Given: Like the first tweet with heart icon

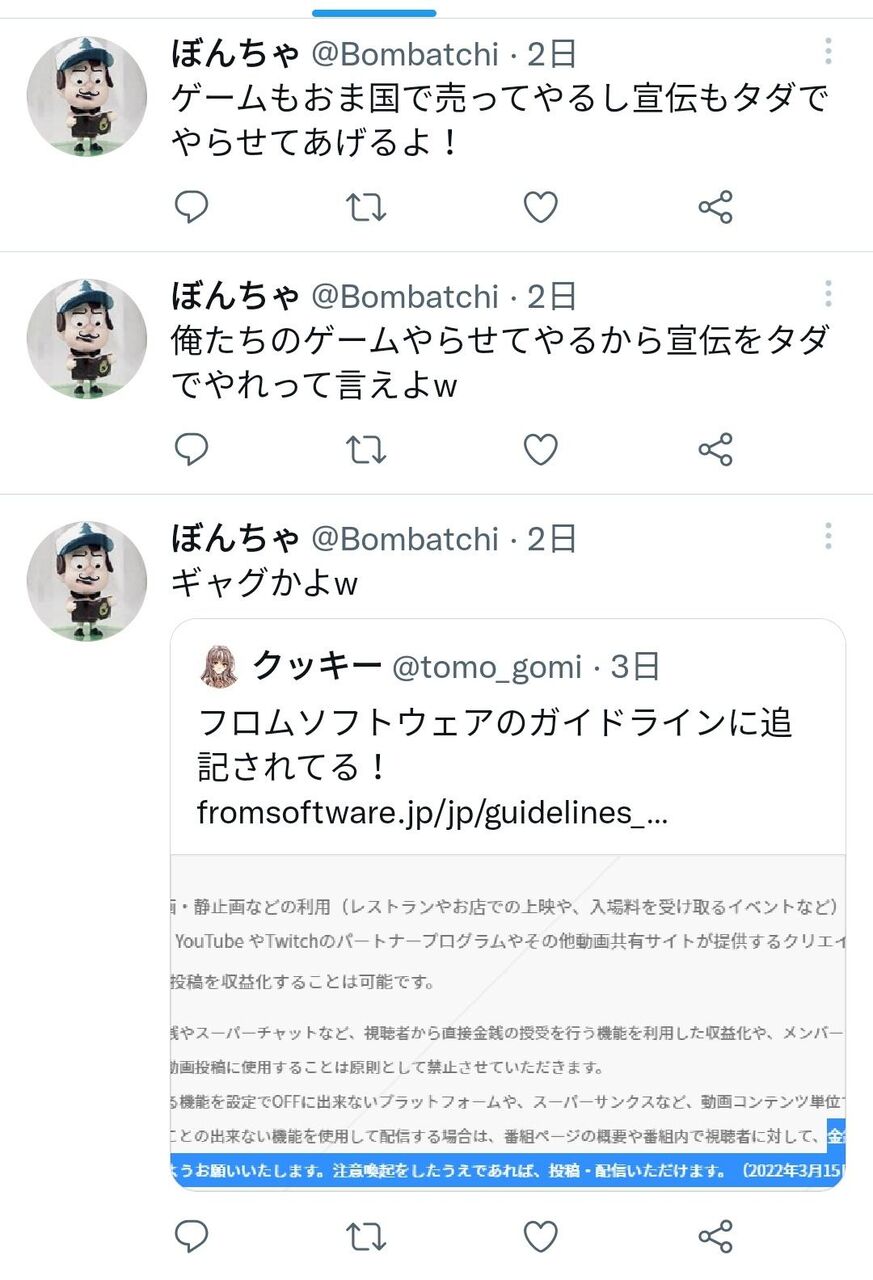Looking at the screenshot, I should (540, 207).
